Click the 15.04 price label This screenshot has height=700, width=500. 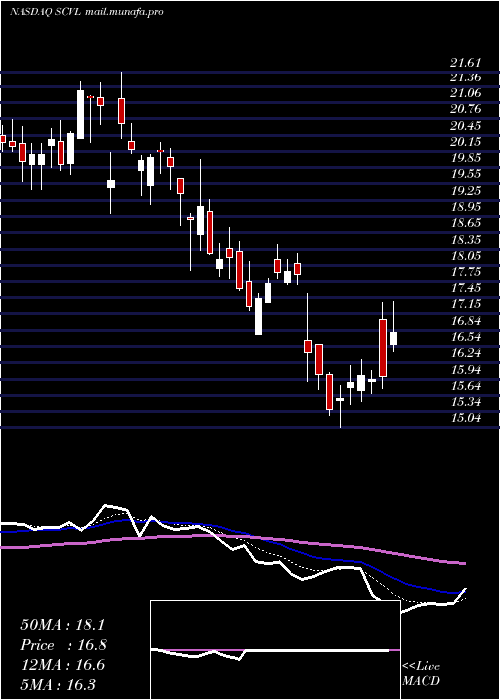tap(465, 418)
